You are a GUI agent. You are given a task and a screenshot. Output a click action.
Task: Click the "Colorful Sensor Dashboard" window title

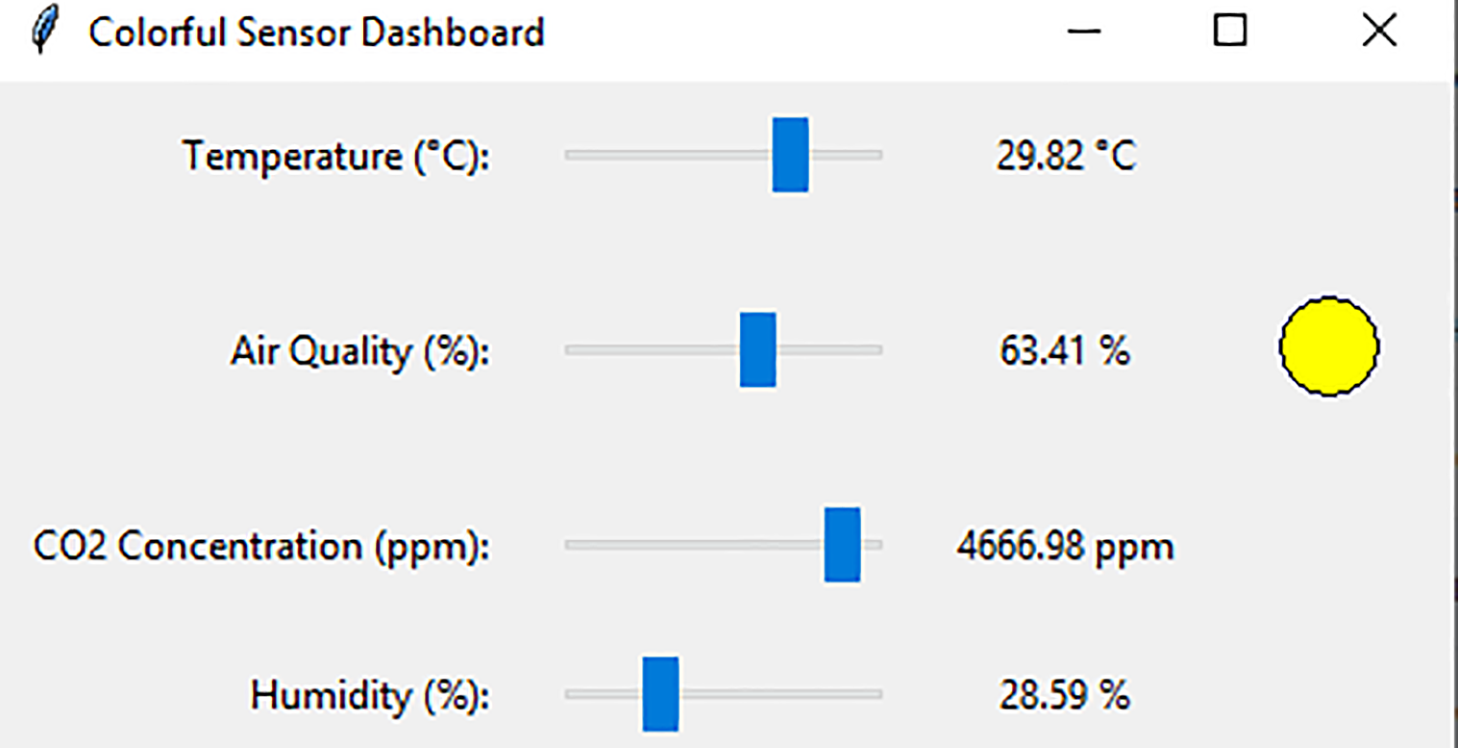point(316,32)
